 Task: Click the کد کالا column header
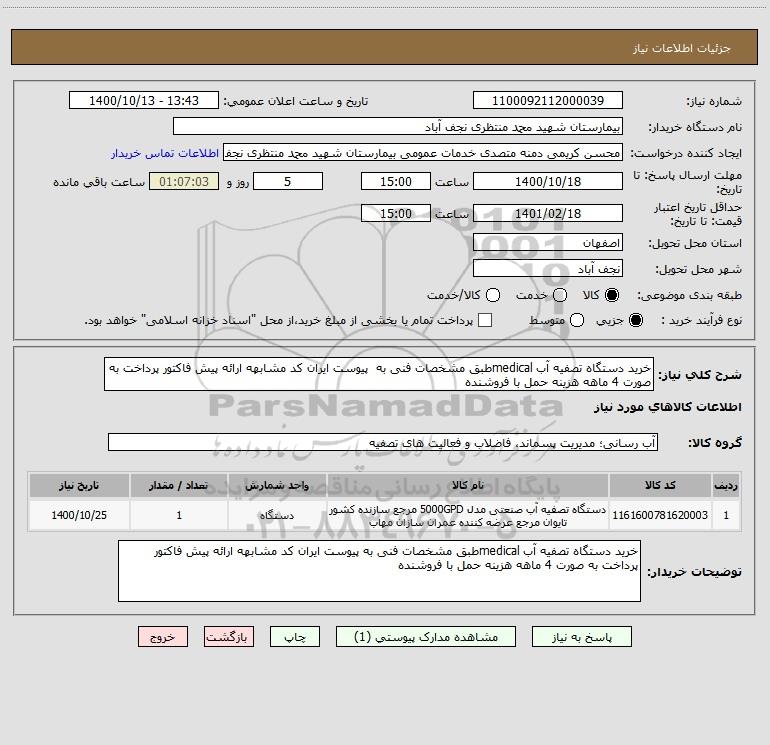pos(660,485)
